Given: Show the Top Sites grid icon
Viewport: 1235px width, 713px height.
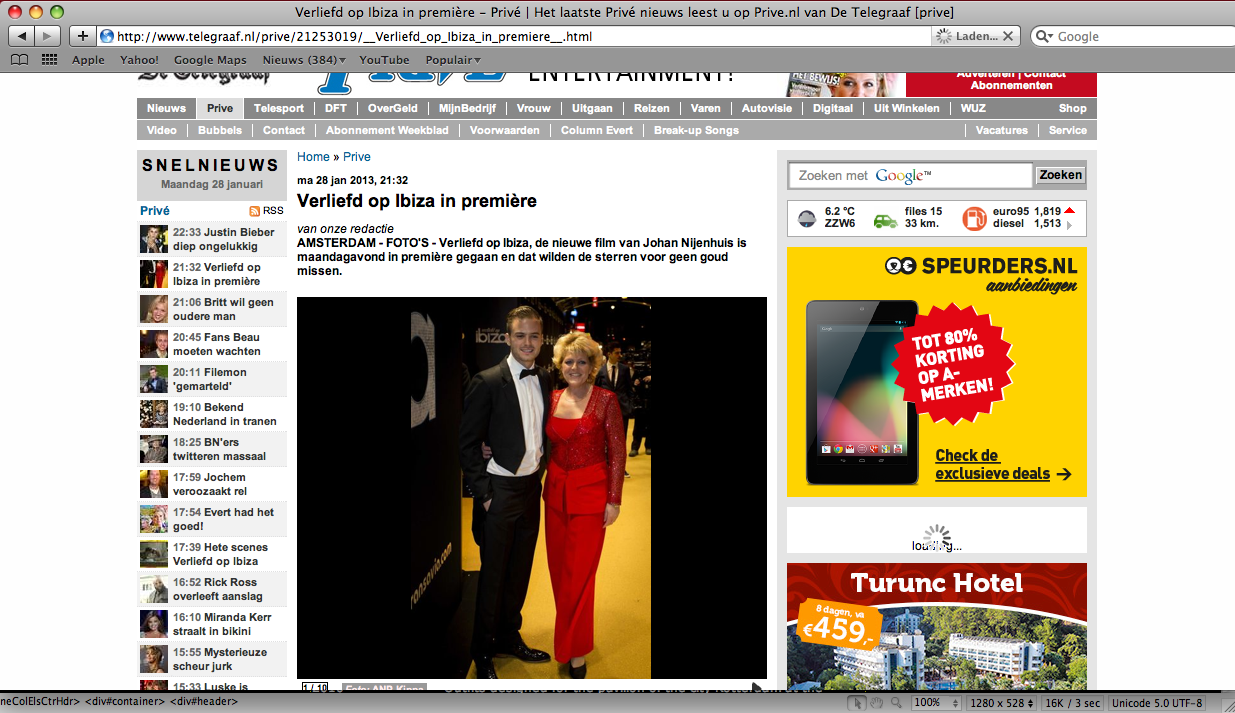Looking at the screenshot, I should click(x=49, y=60).
